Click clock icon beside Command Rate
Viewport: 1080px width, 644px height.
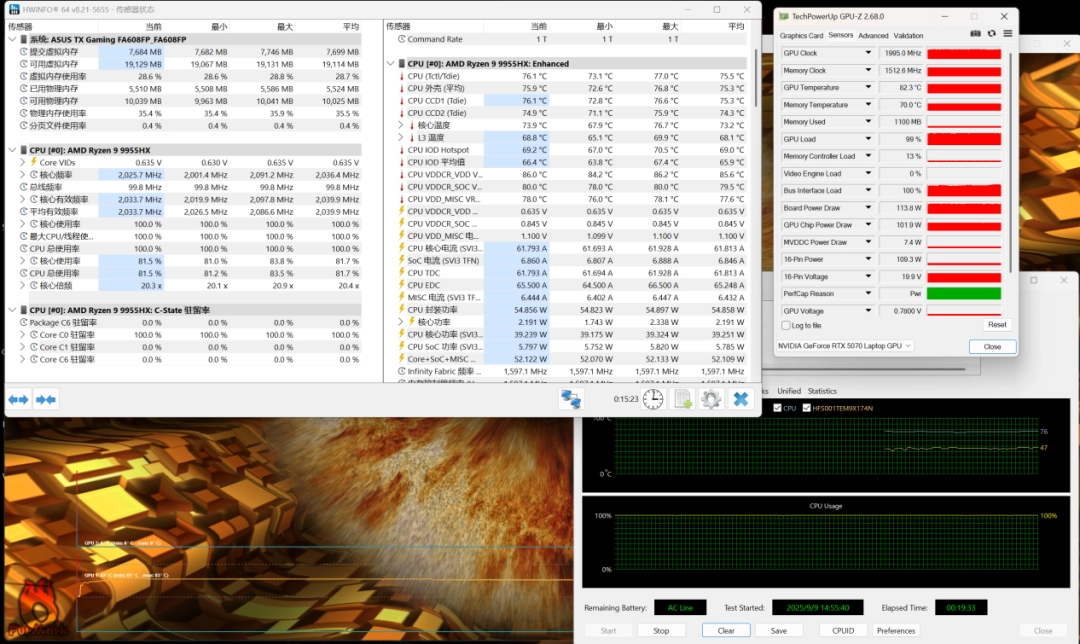tap(402, 39)
